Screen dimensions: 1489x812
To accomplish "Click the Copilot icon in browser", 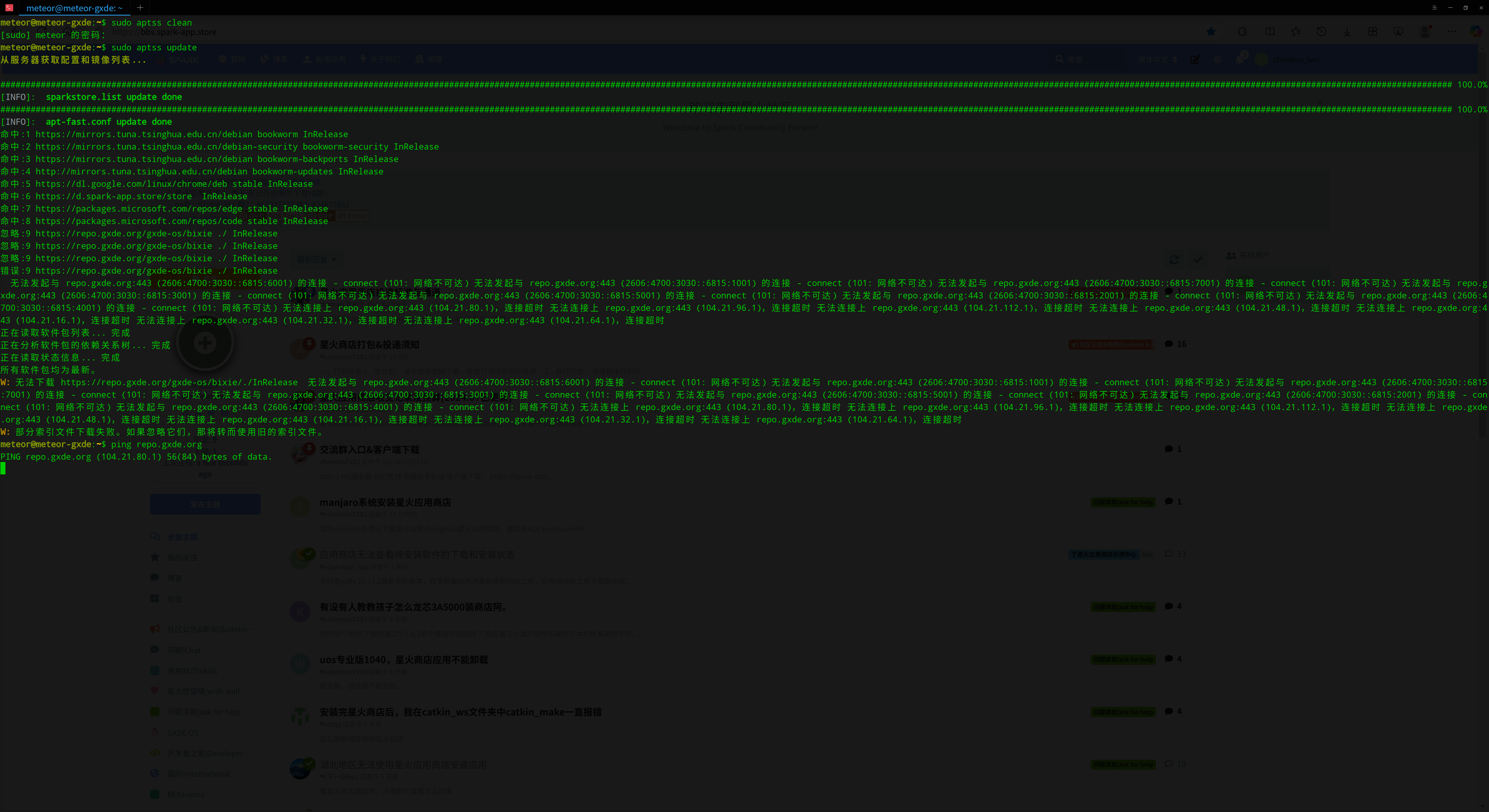I will click(x=1476, y=32).
